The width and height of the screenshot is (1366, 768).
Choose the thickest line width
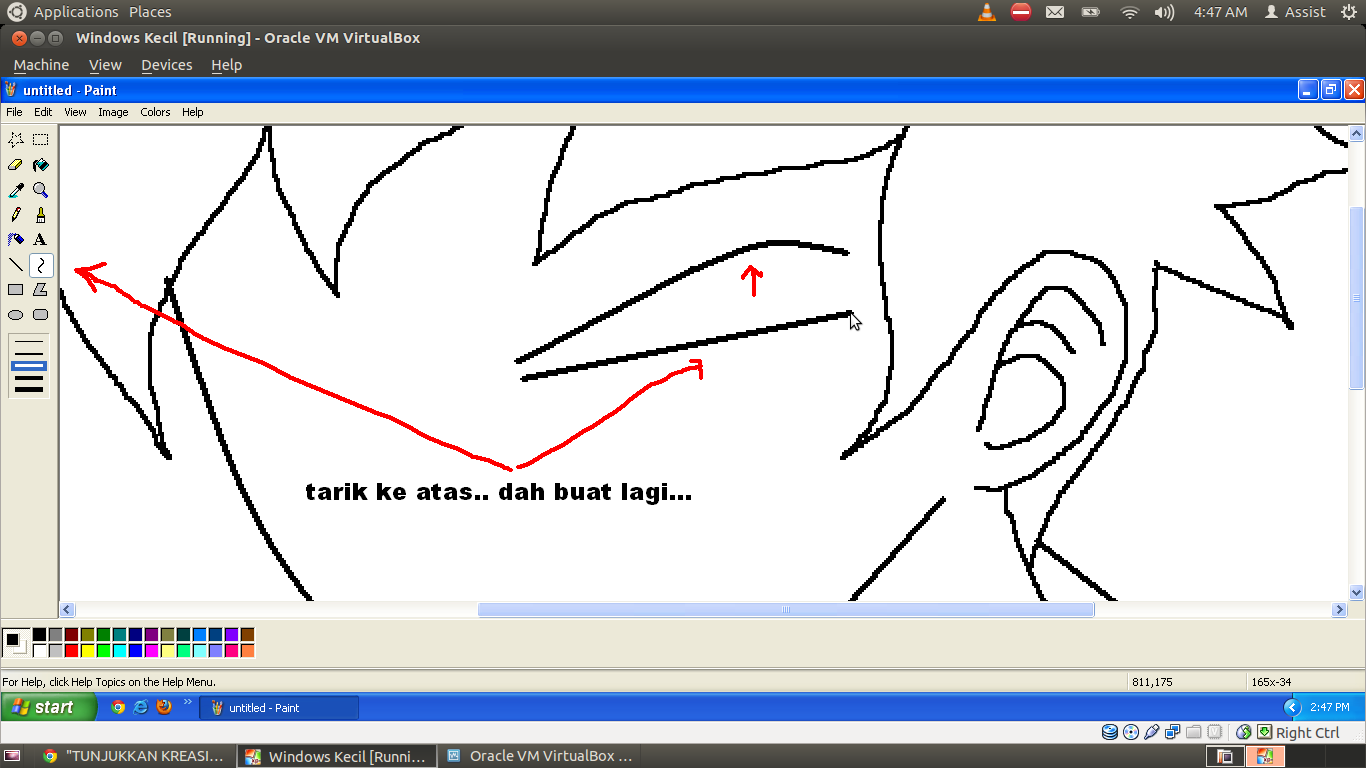tap(29, 389)
